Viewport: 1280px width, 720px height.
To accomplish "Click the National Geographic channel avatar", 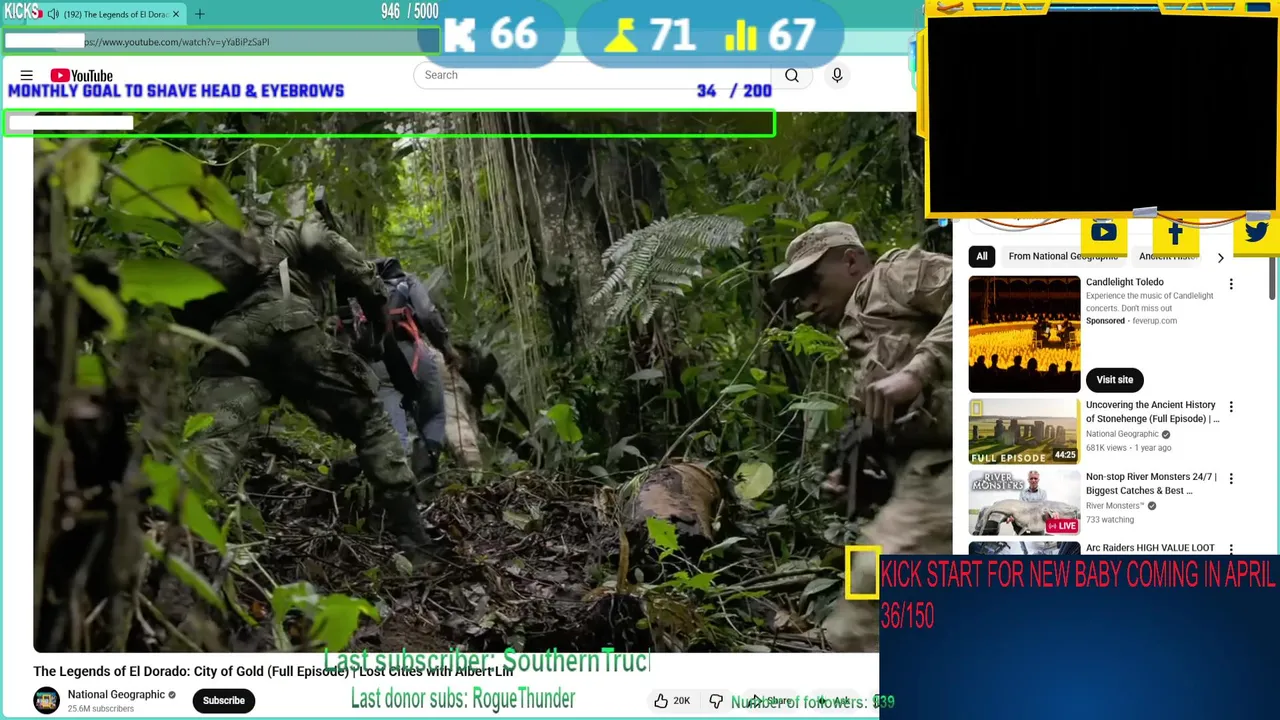I will click(46, 701).
